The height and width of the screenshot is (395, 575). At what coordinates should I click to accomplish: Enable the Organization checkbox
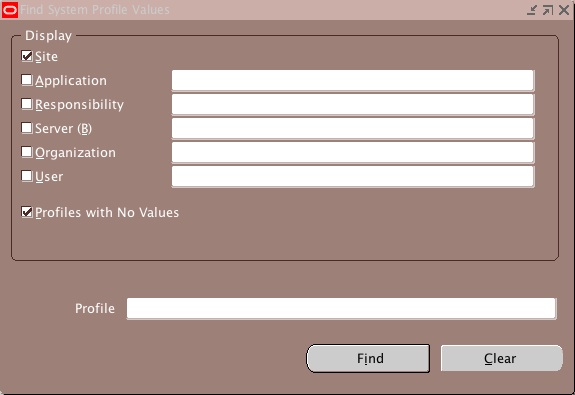pos(27,152)
